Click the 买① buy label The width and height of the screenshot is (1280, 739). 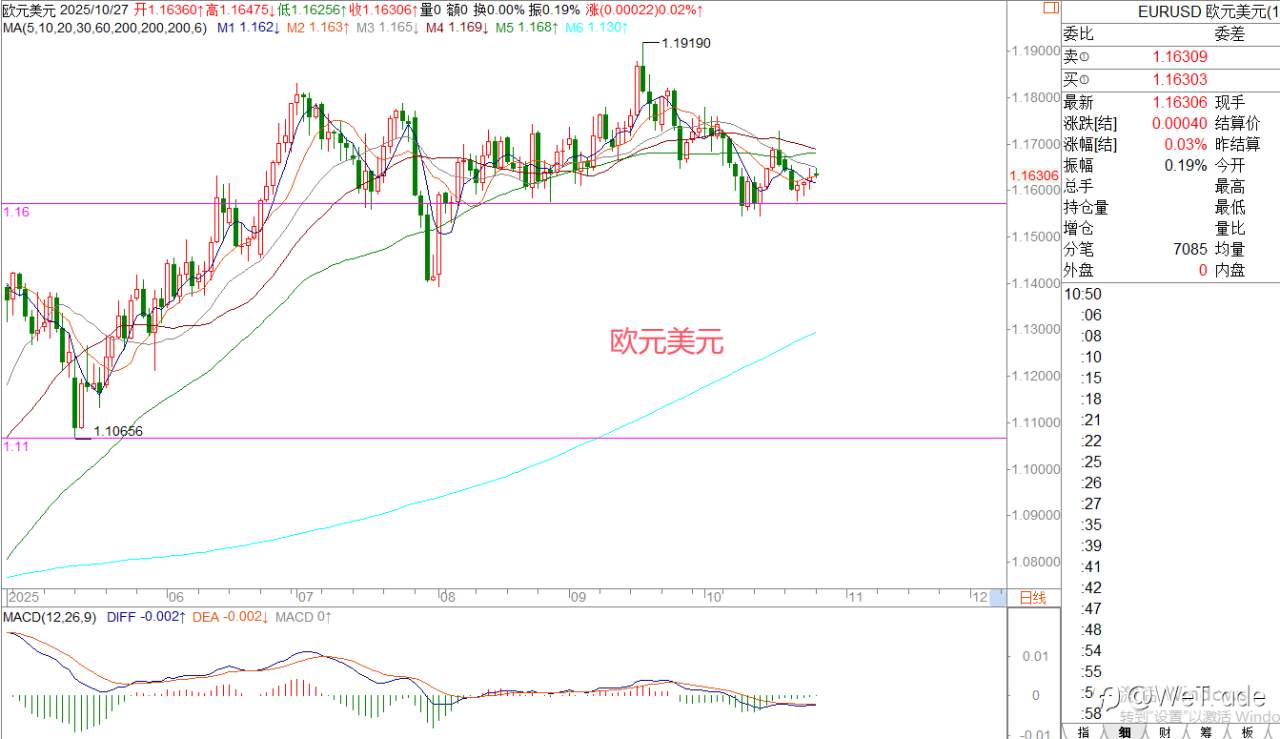[1077, 79]
